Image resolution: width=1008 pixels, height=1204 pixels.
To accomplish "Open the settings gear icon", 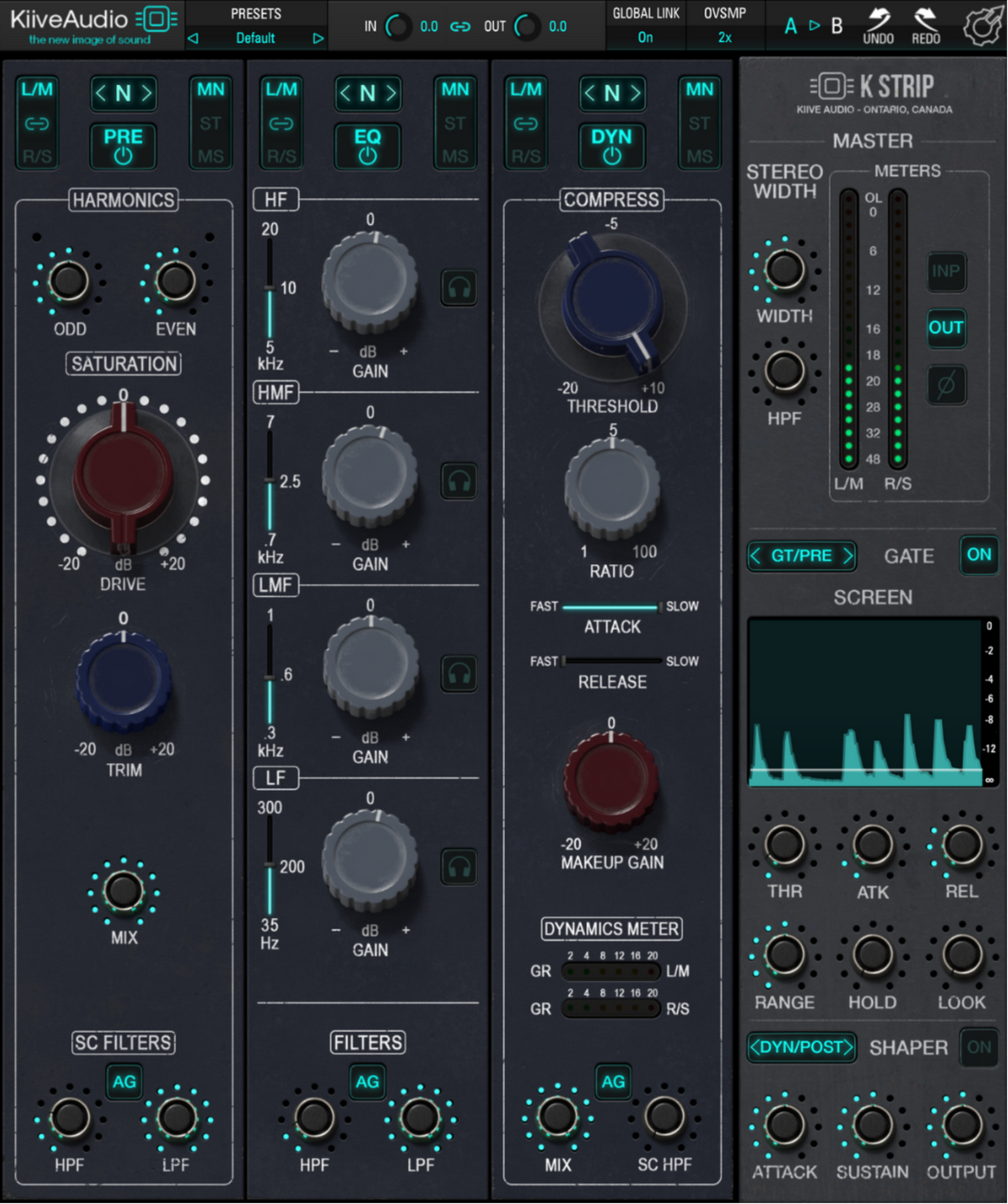I will pyautogui.click(x=982, y=25).
